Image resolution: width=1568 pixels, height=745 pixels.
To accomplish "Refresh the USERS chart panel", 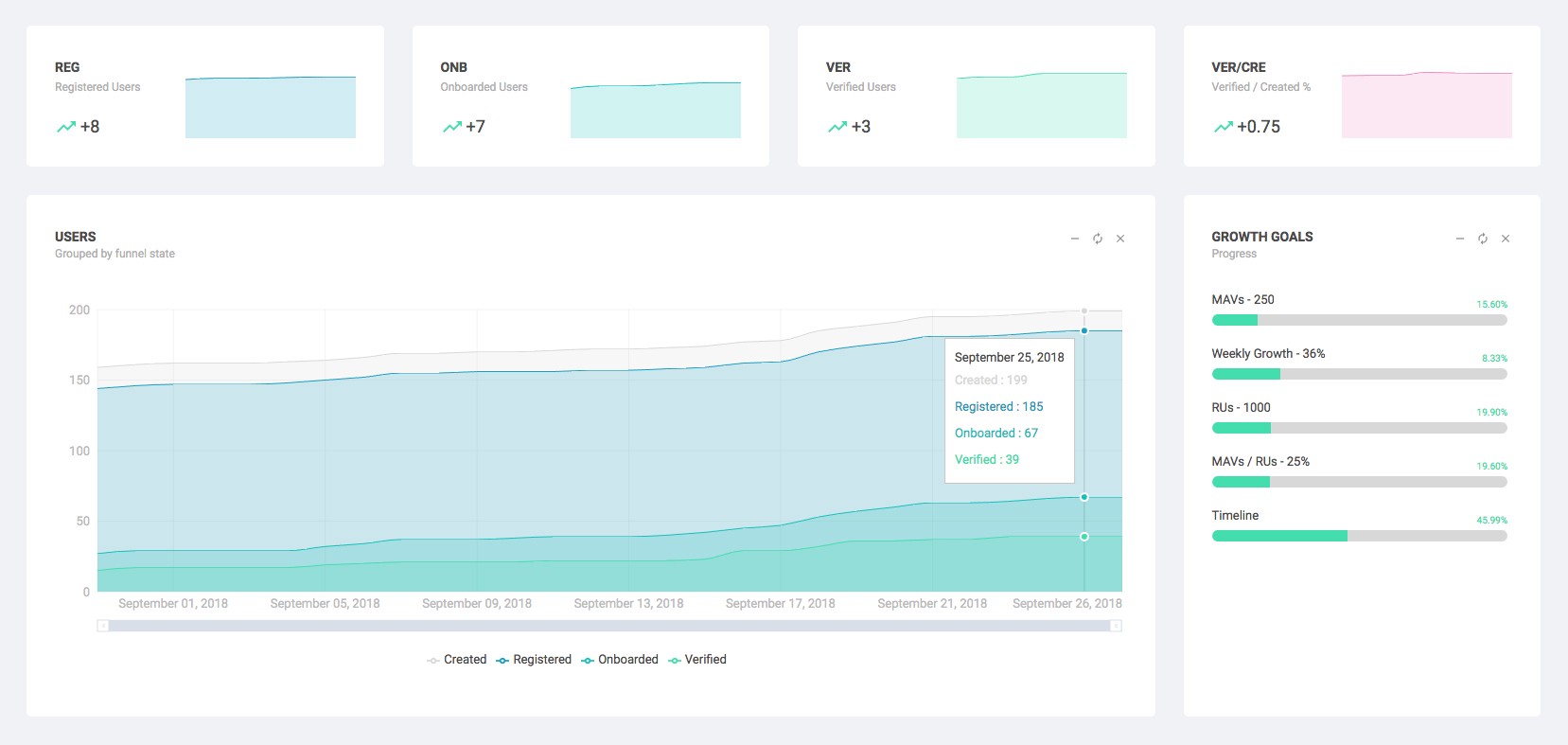I will click(1098, 239).
